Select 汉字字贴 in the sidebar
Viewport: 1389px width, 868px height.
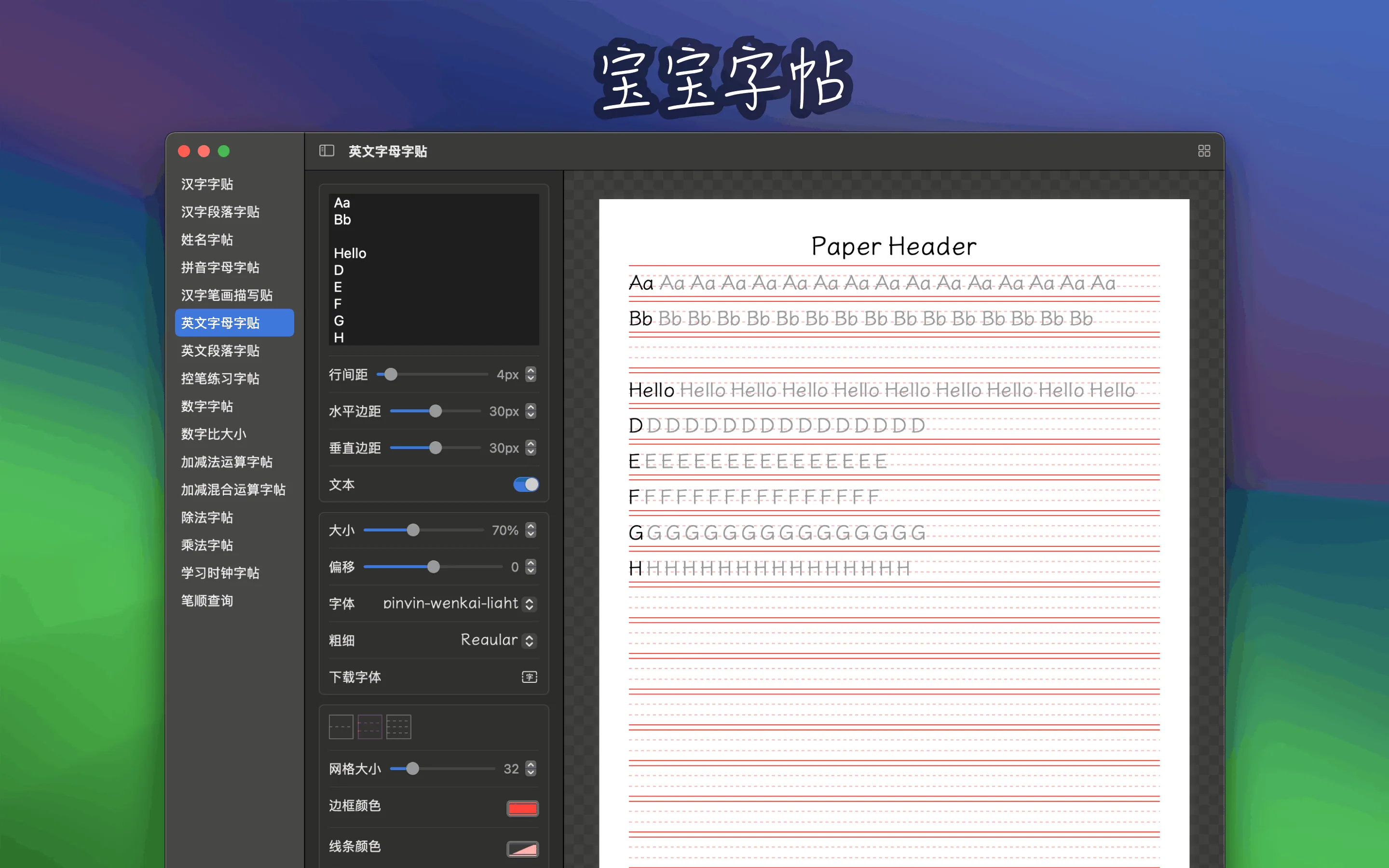[x=208, y=184]
